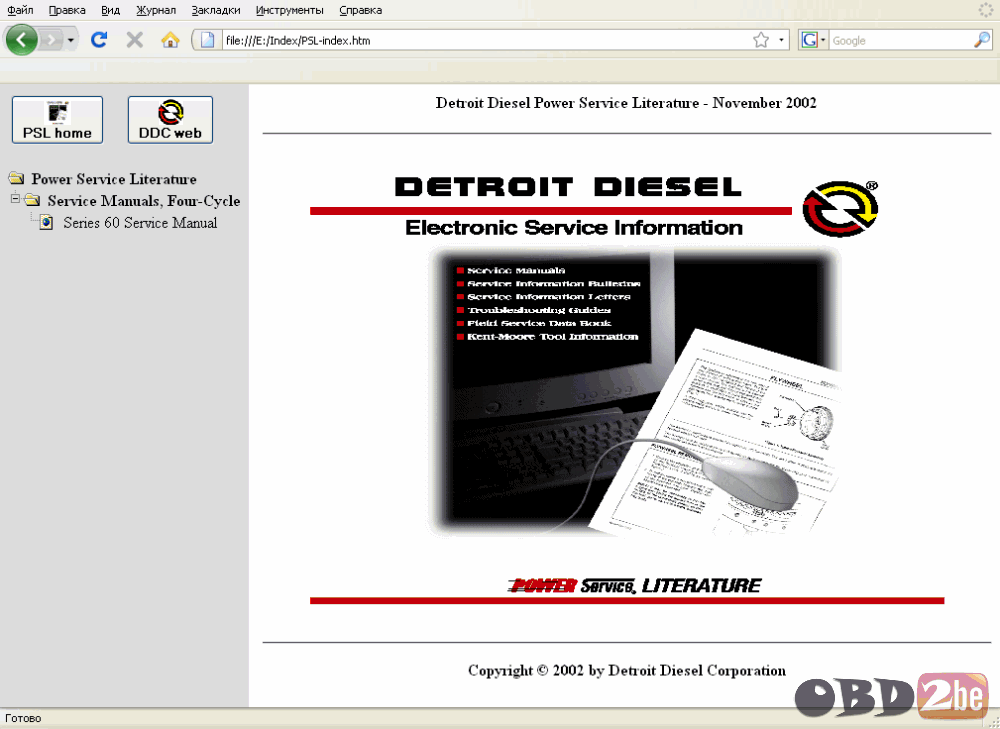This screenshot has width=1000, height=729.
Task: Open the Вид menu
Action: tap(111, 10)
